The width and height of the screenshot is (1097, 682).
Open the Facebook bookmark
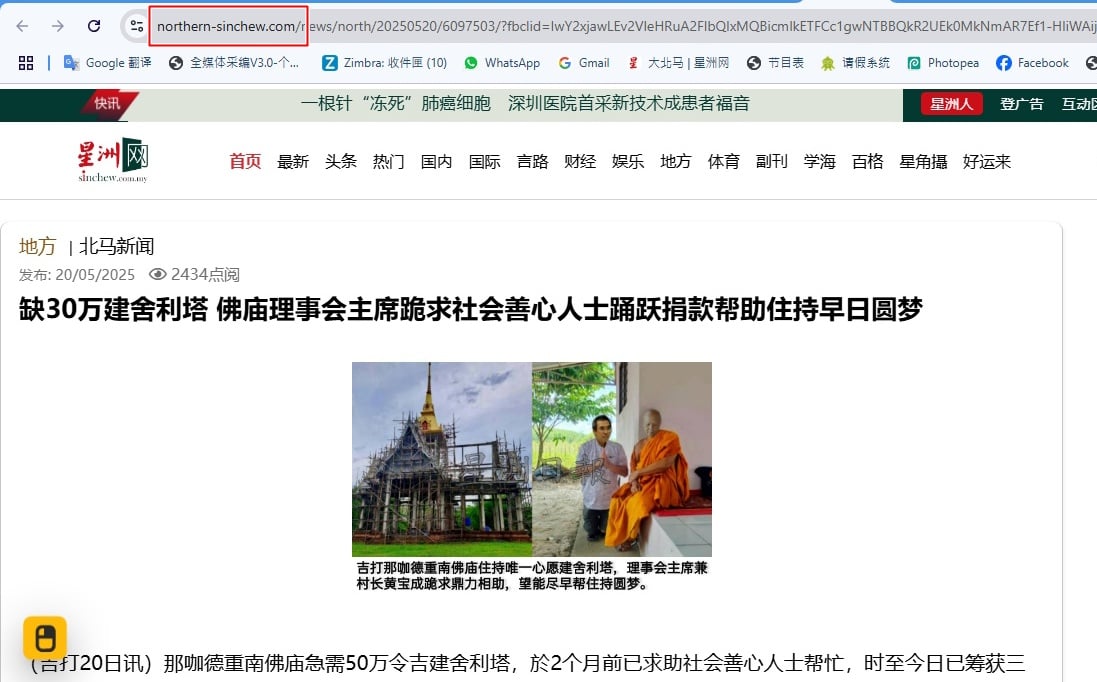coord(1032,62)
